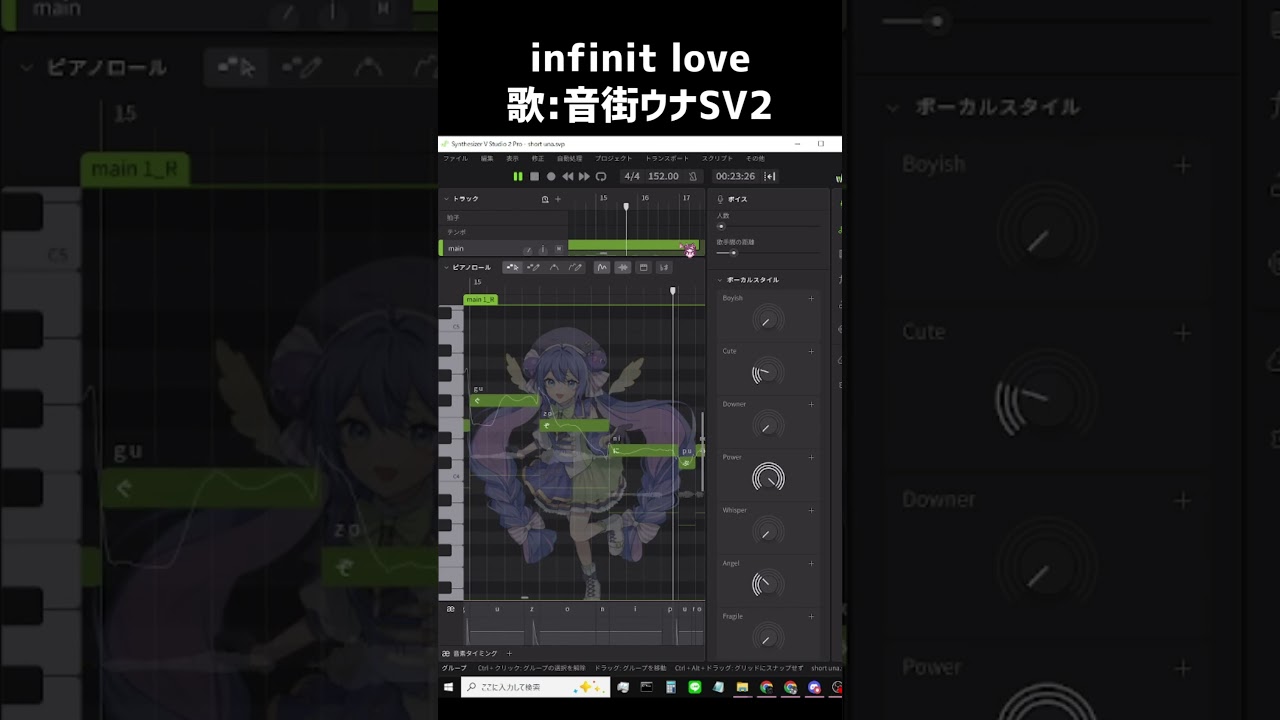This screenshot has width=1280, height=720.
Task: Select the 'ni' note
Action: click(644, 450)
